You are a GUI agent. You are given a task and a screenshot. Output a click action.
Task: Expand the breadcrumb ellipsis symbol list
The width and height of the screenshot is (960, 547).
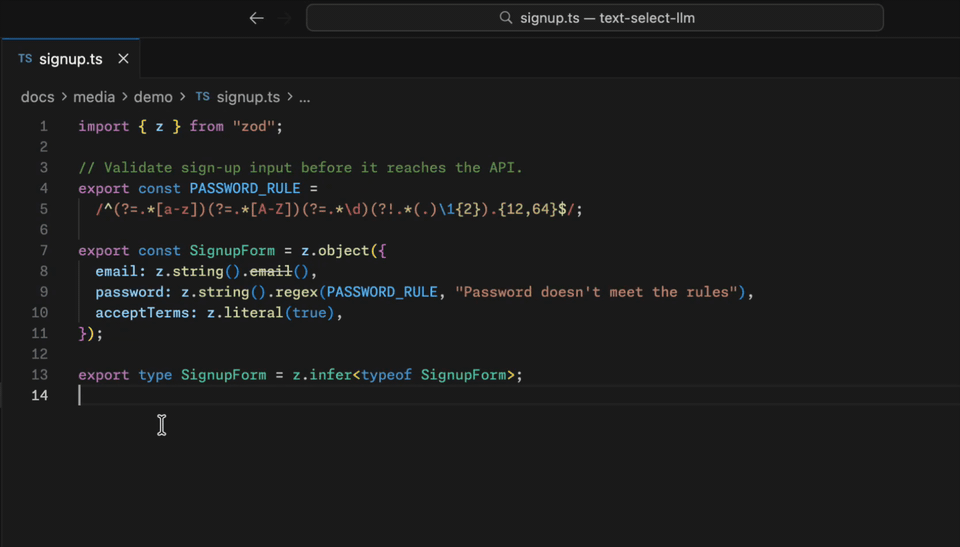coord(304,97)
